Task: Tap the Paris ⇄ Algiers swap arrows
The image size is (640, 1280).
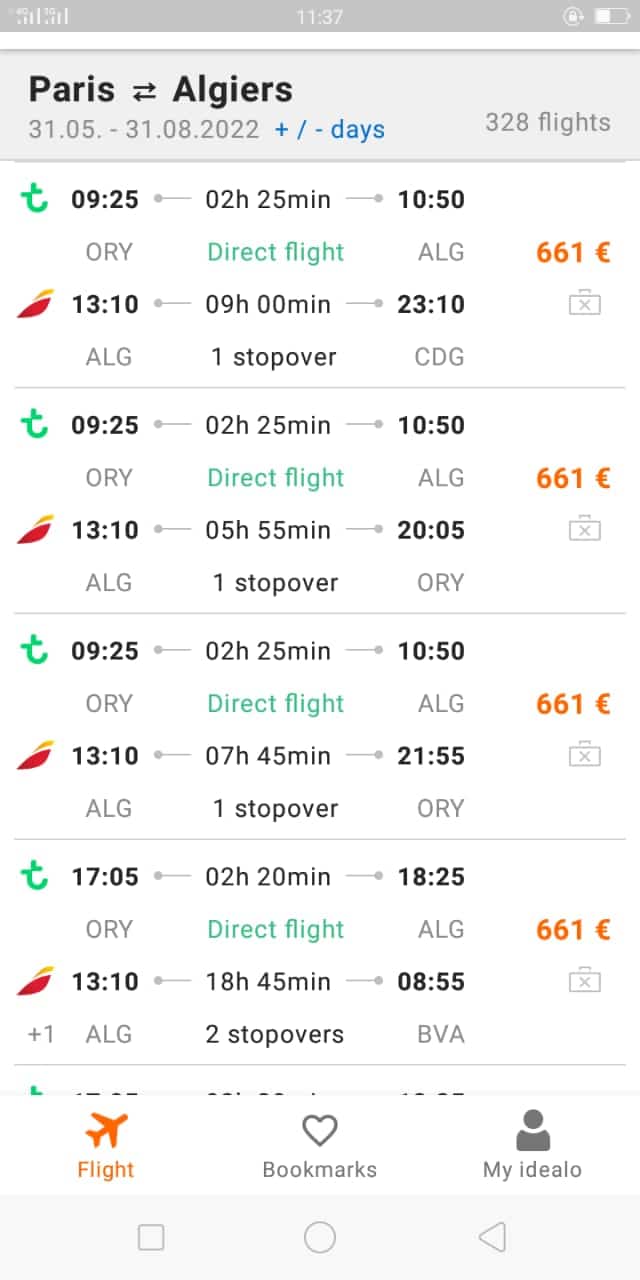Action: coord(145,91)
